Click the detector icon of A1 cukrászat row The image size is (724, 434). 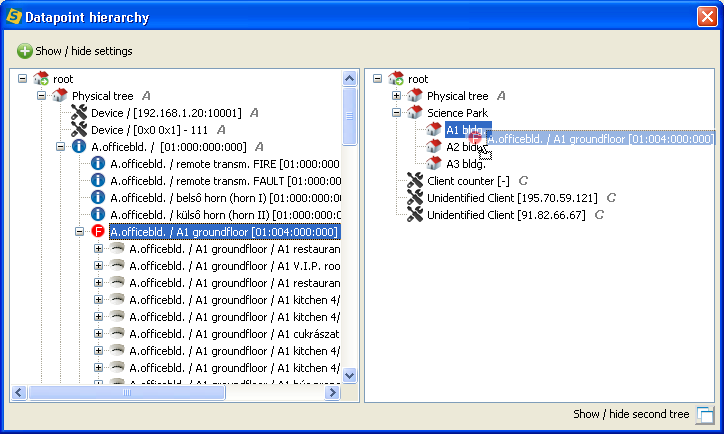coord(117,334)
